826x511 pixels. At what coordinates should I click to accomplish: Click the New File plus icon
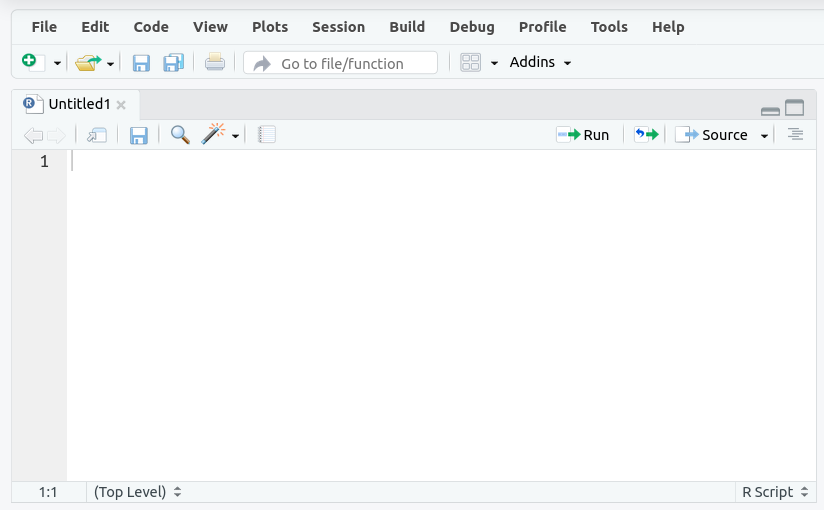(30, 63)
